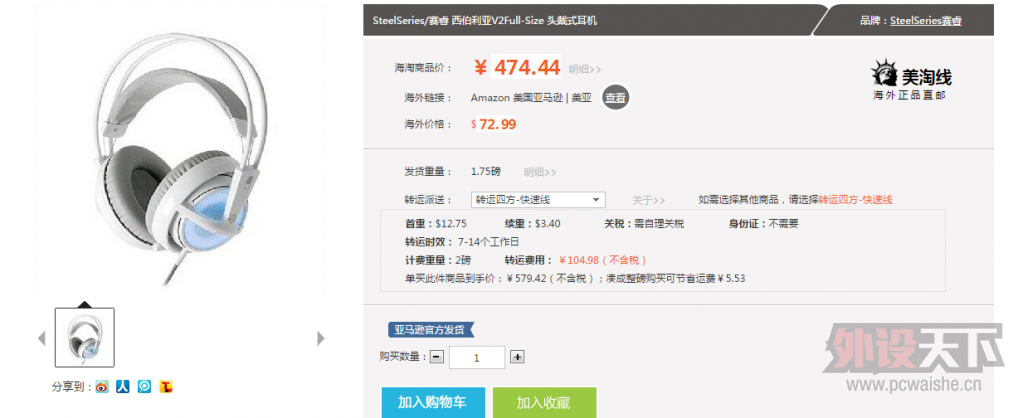The image size is (1023, 418).
Task: Open the 关于>> shipping info link
Action: point(649,200)
